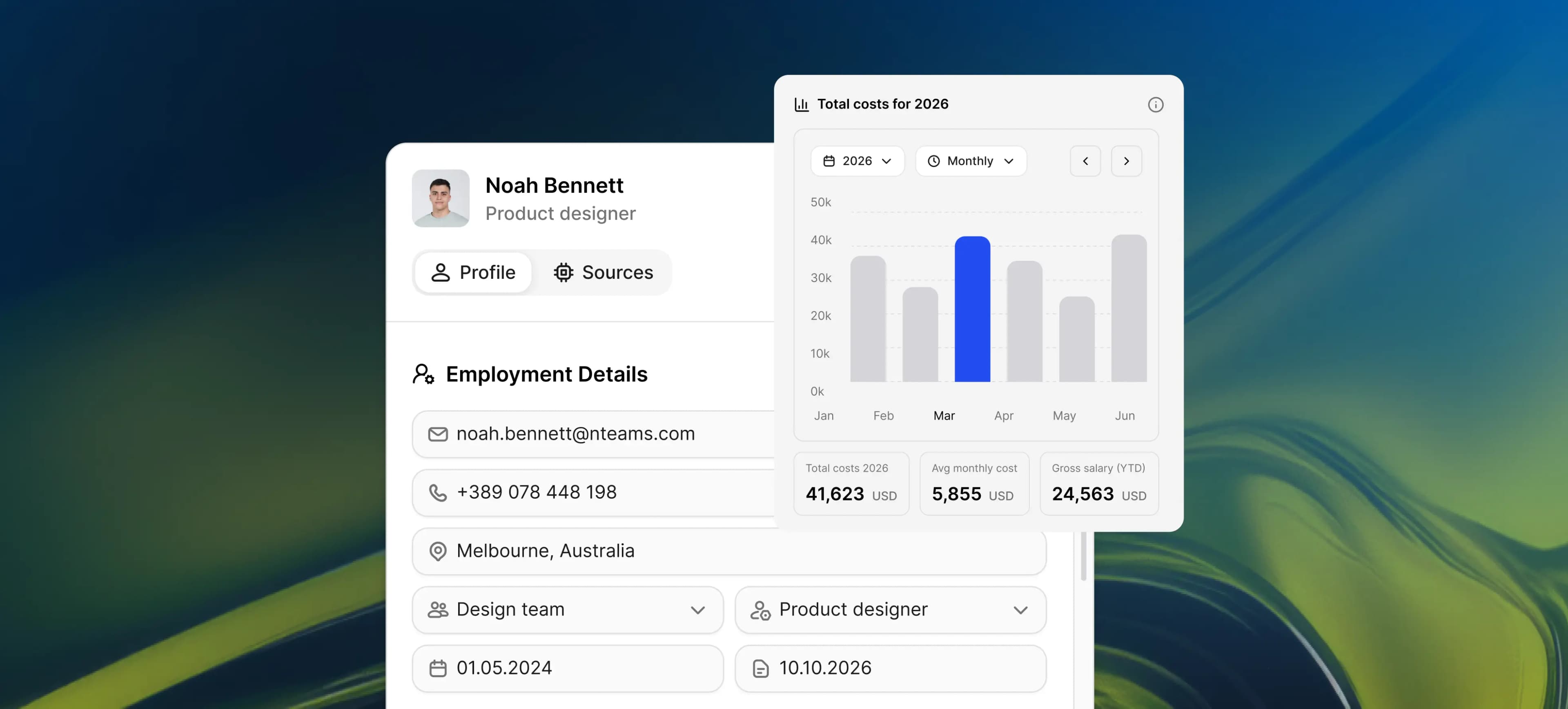
Task: Click the 'Noah Bennett' name heading
Action: tap(555, 186)
